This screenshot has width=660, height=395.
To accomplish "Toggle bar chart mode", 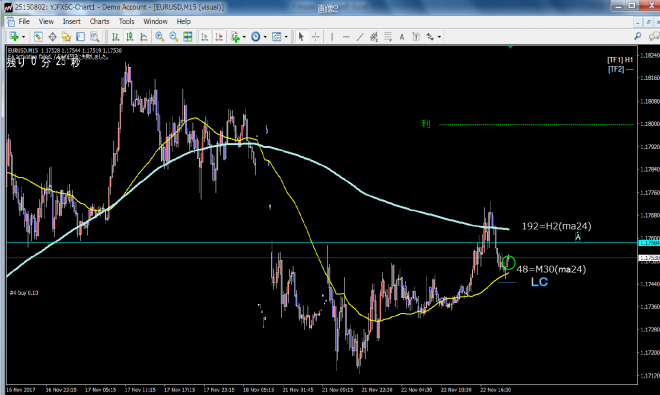I will click(x=115, y=37).
